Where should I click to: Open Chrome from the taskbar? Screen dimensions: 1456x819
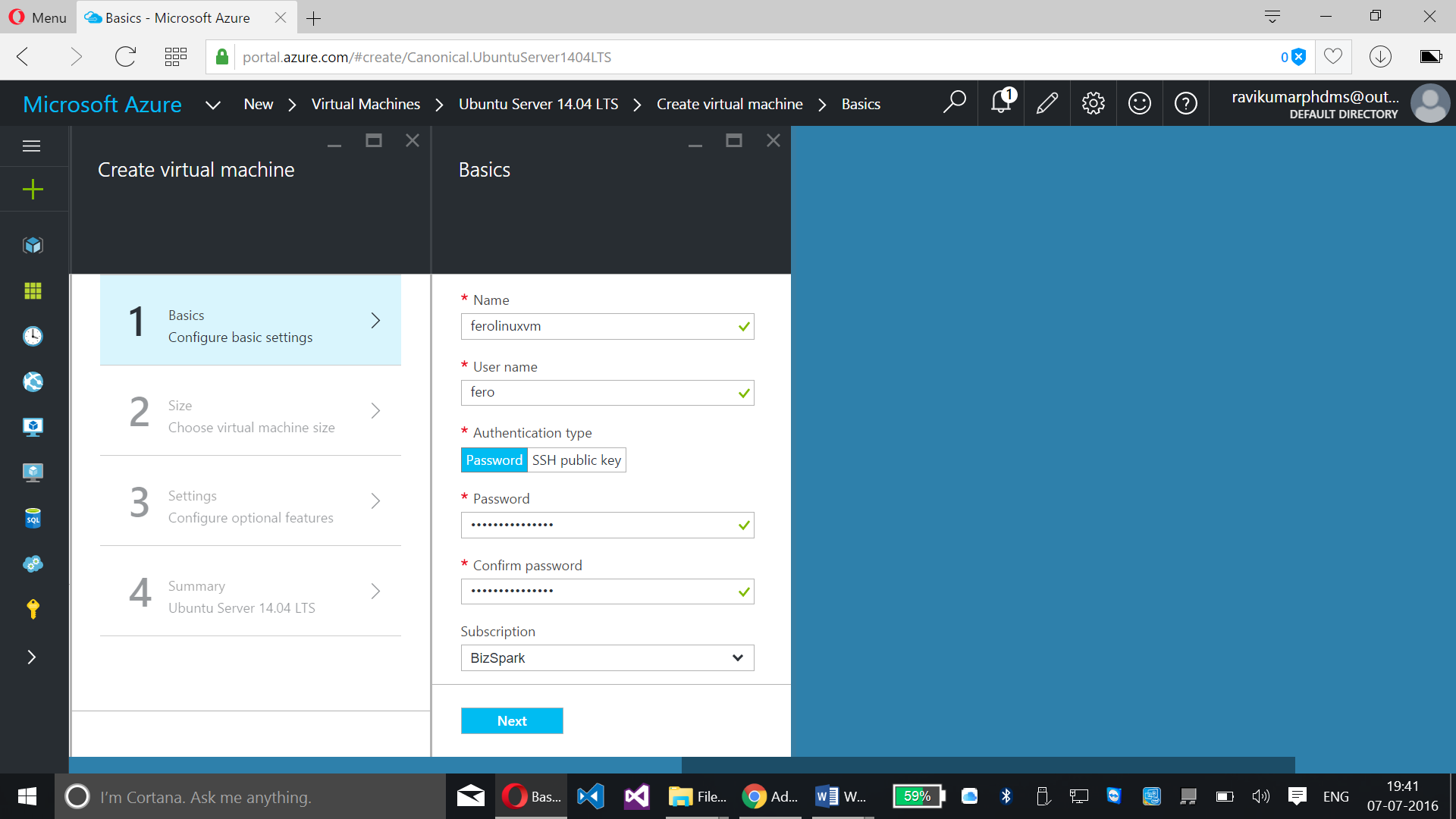point(770,796)
